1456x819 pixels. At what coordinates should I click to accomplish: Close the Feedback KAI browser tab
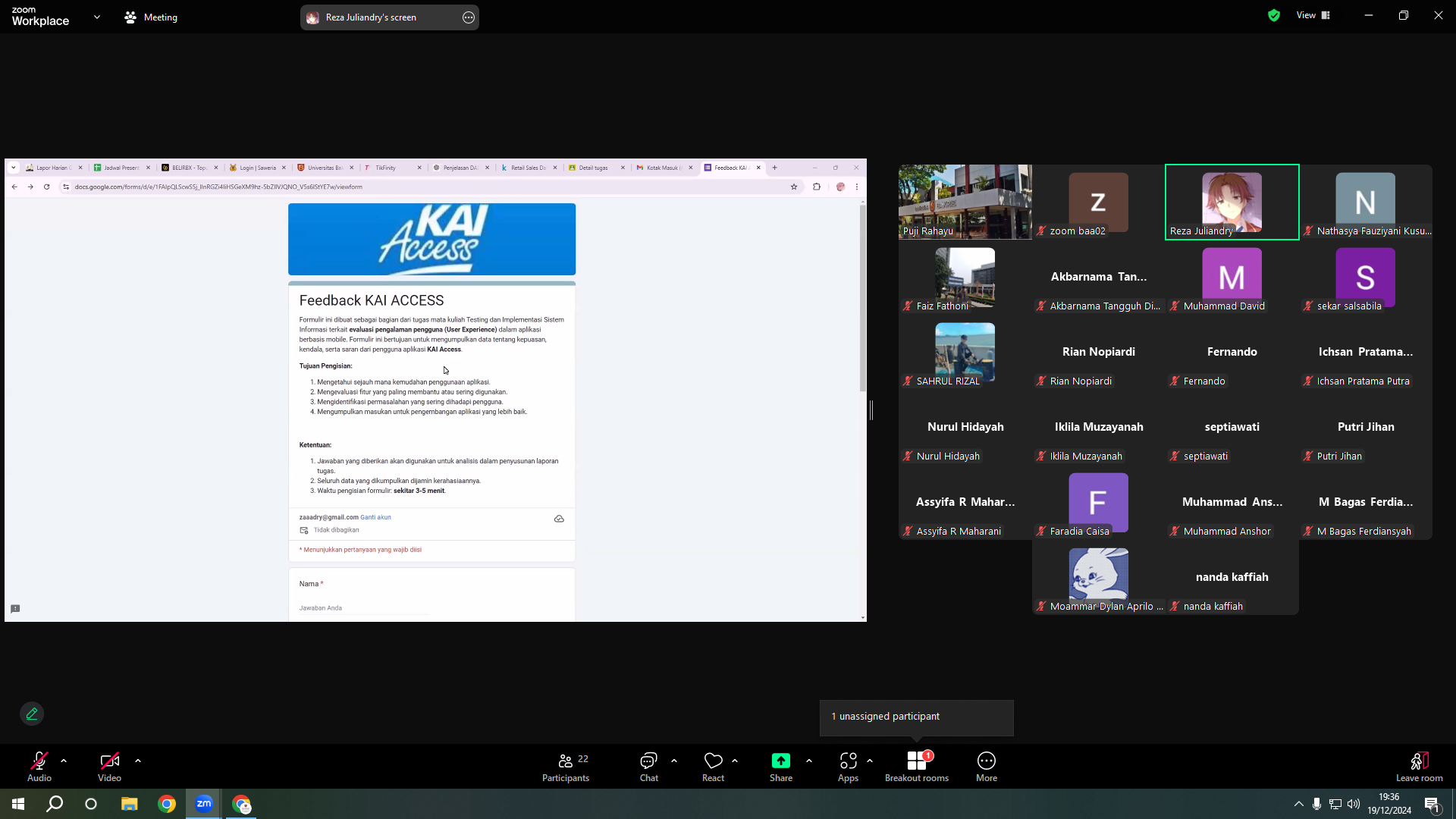758,168
